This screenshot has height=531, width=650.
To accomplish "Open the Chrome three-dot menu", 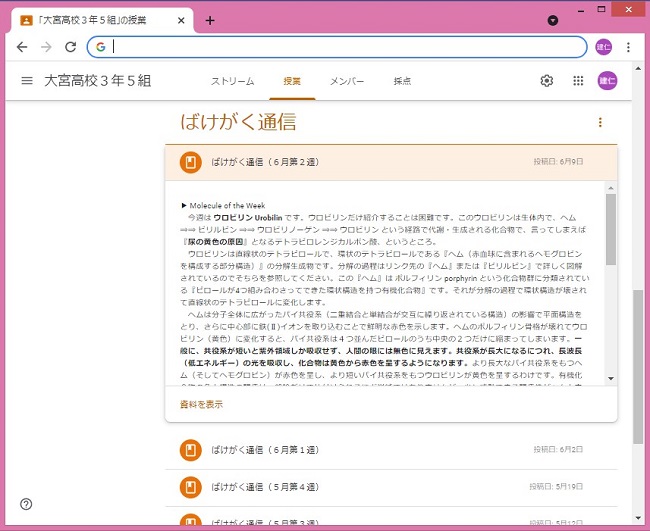I will 629,47.
